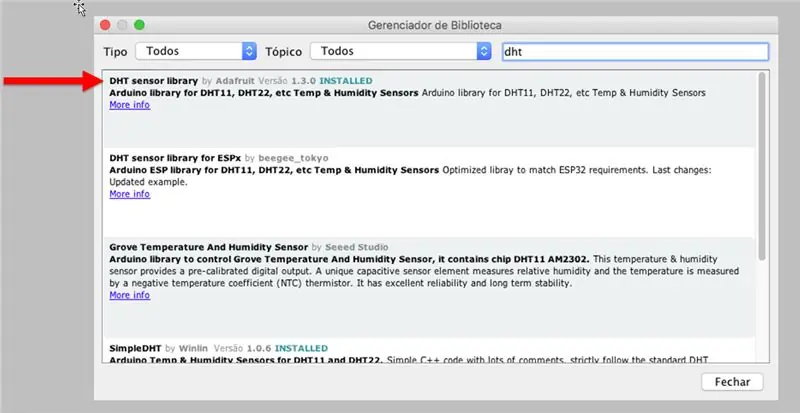Click the beegee_tokyo author name
The width and height of the screenshot is (800, 413).
pyautogui.click(x=293, y=158)
